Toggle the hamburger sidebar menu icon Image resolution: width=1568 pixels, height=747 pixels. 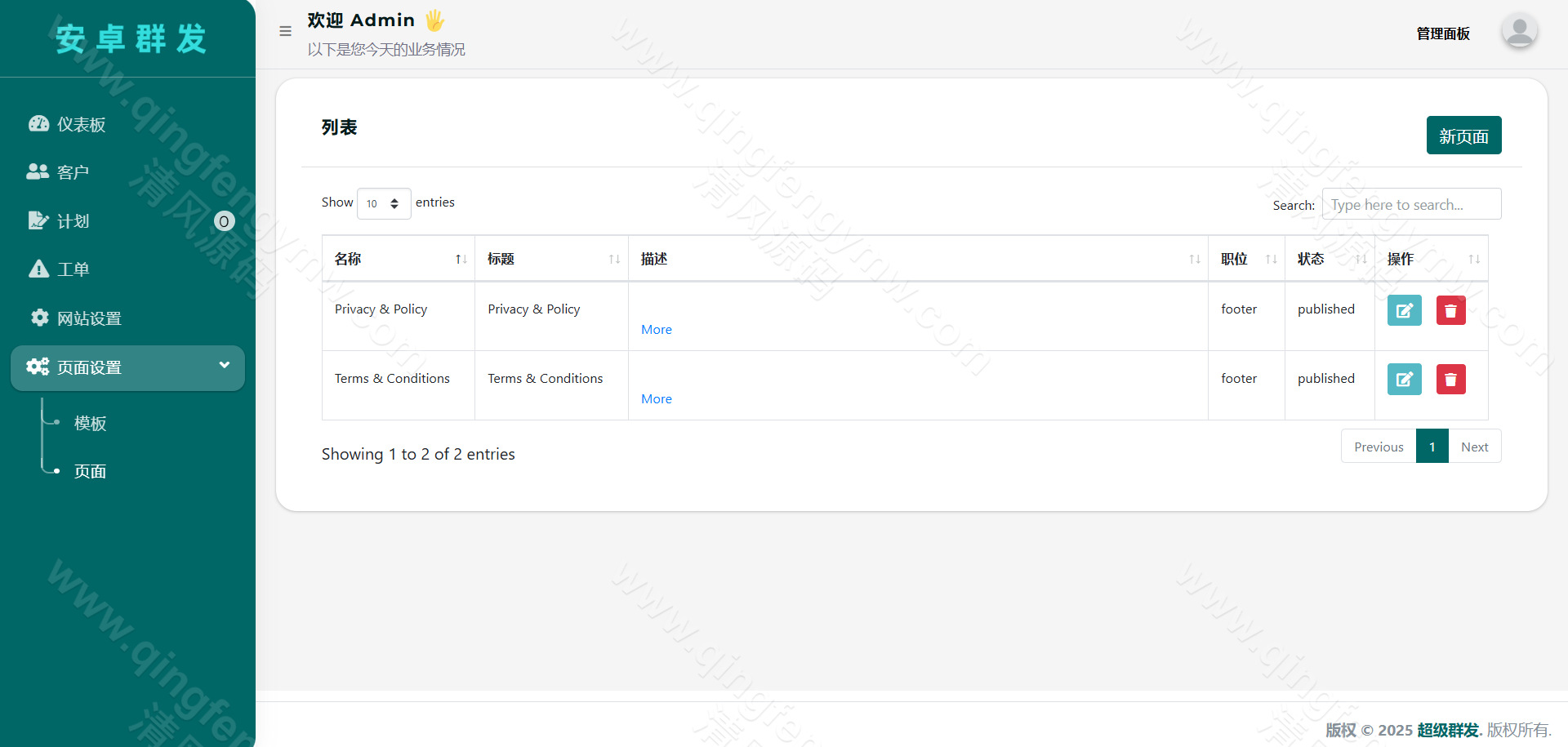coord(285,31)
